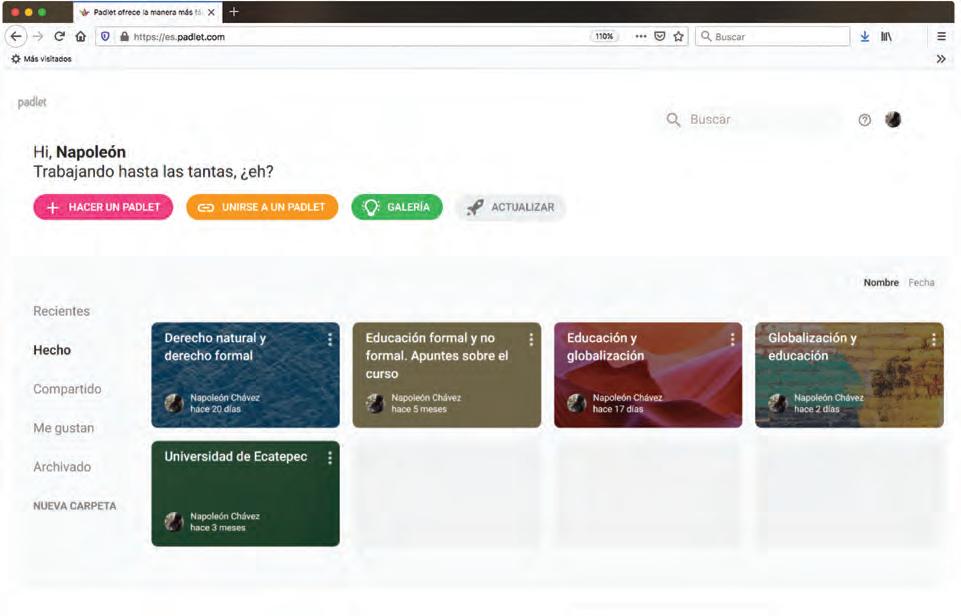
Task: Click 'hace 17 días' timestamp text
Action: click(x=618, y=409)
